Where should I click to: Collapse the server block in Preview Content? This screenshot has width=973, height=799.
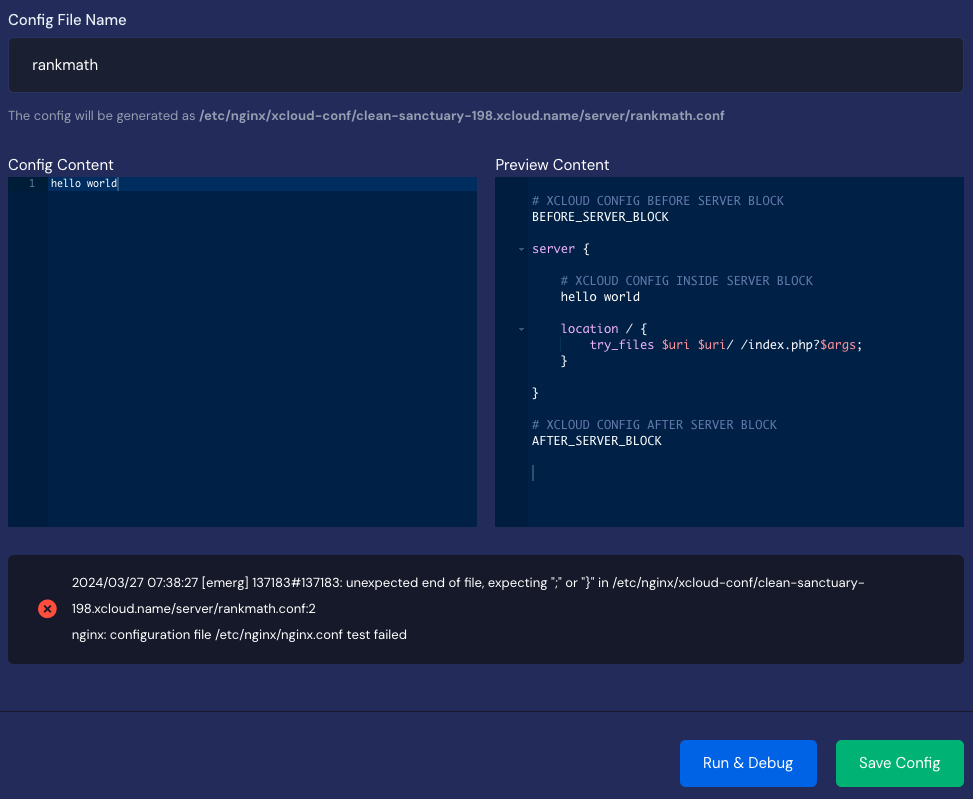click(x=520, y=248)
